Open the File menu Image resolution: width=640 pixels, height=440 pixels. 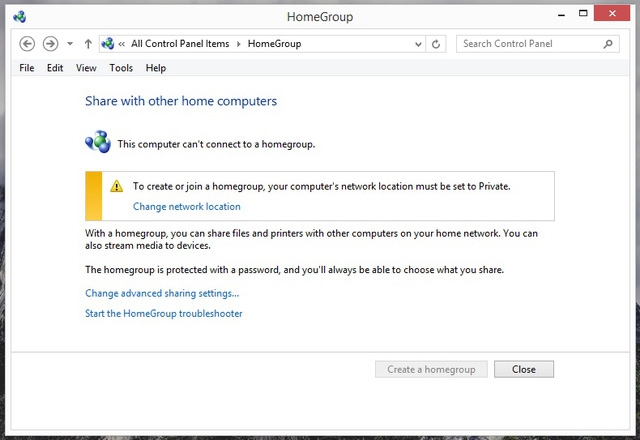27,68
